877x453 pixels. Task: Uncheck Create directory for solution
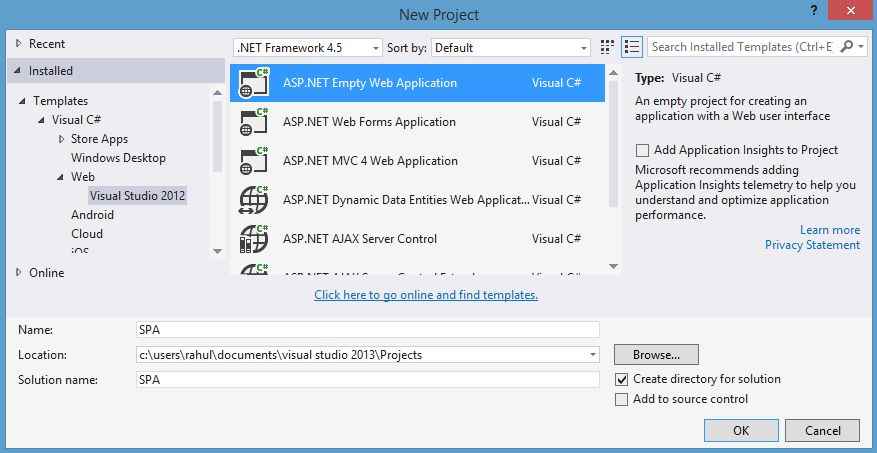(622, 379)
